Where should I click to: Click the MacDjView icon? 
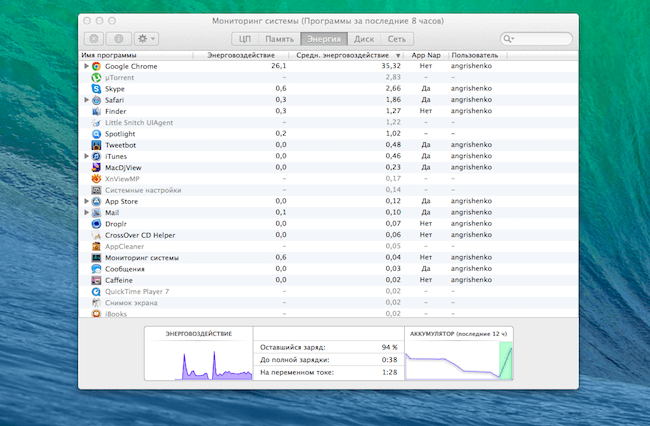96,167
